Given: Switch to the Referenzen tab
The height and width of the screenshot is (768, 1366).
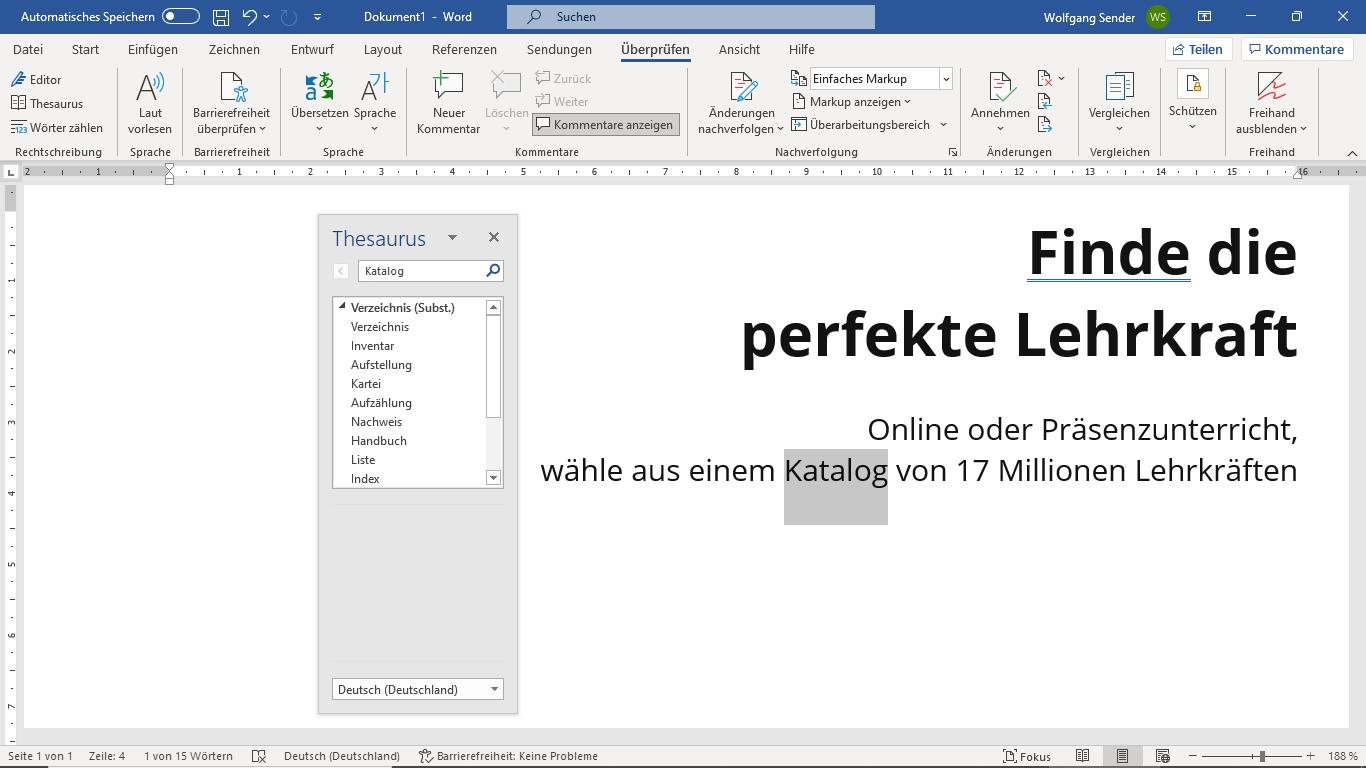Looking at the screenshot, I should [x=464, y=49].
